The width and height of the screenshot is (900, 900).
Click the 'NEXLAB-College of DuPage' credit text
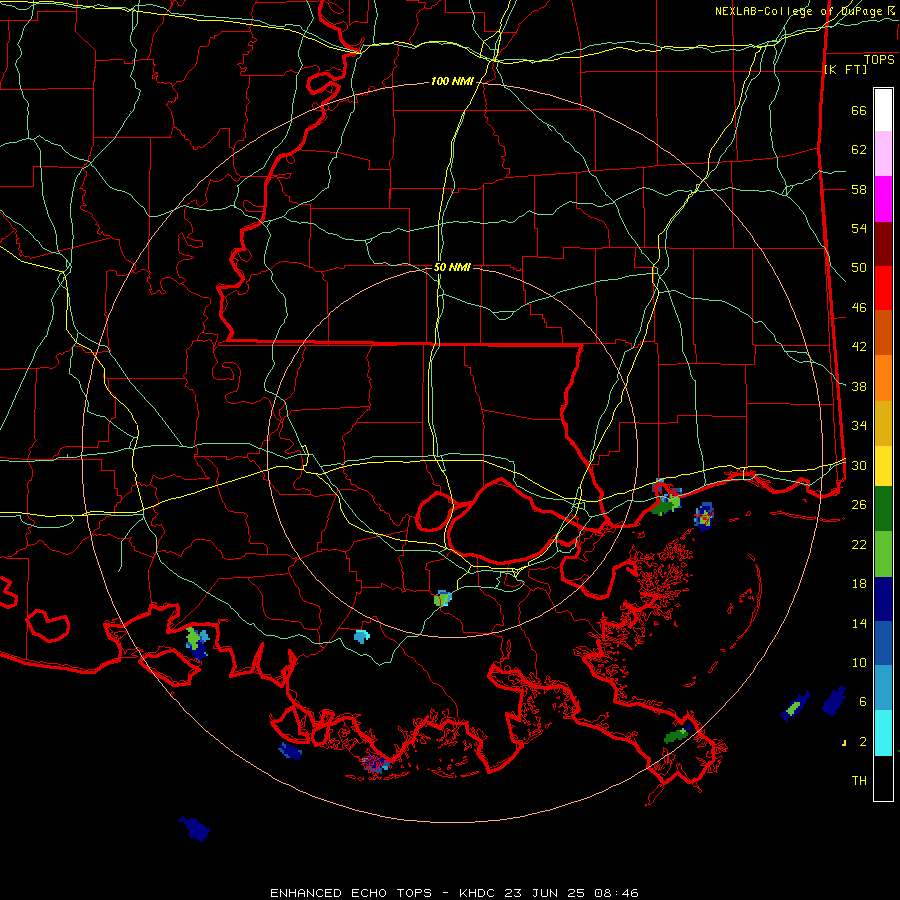[x=799, y=11]
